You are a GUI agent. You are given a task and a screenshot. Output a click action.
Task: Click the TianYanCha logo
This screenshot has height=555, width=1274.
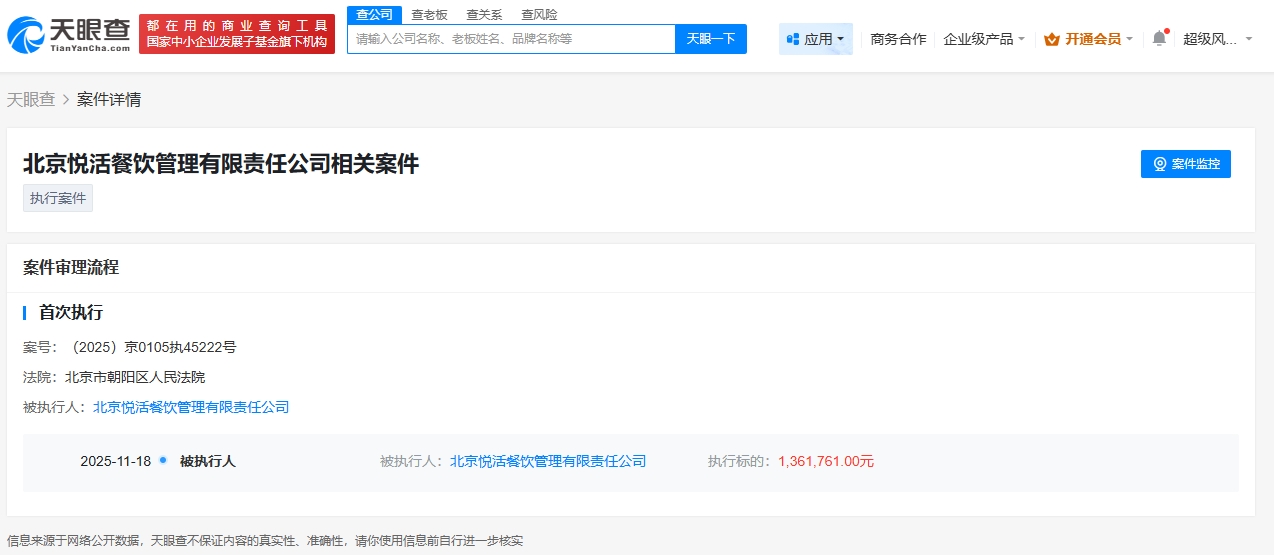coord(68,34)
